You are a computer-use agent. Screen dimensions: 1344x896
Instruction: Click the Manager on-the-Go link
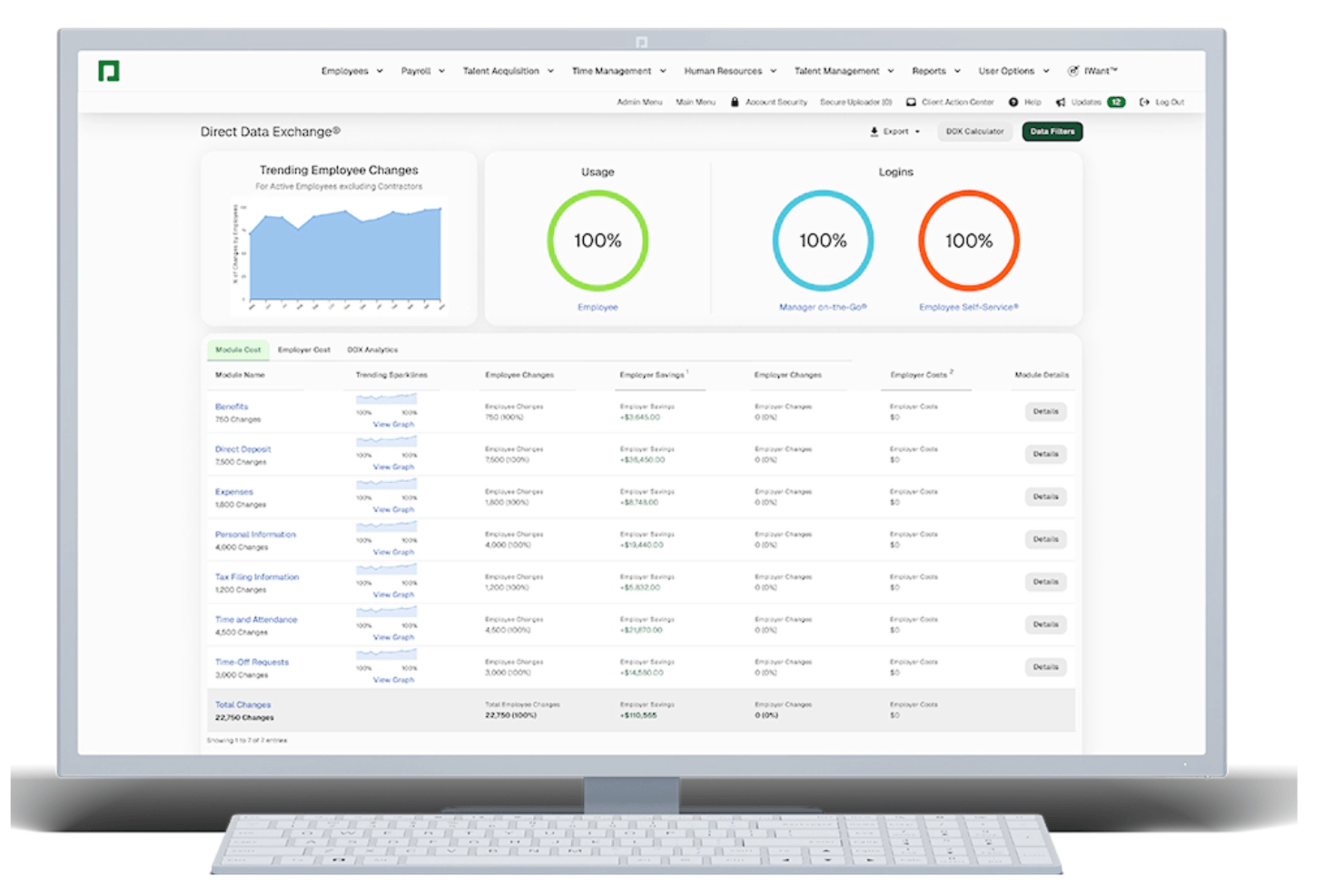823,308
